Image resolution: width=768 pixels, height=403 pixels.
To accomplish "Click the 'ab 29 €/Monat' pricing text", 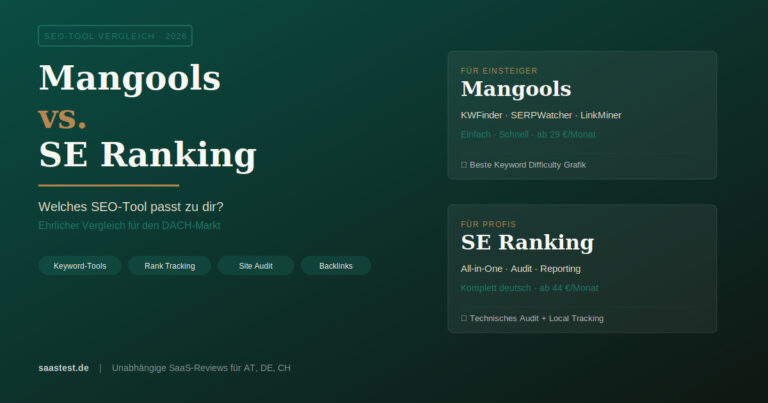I will [566, 134].
